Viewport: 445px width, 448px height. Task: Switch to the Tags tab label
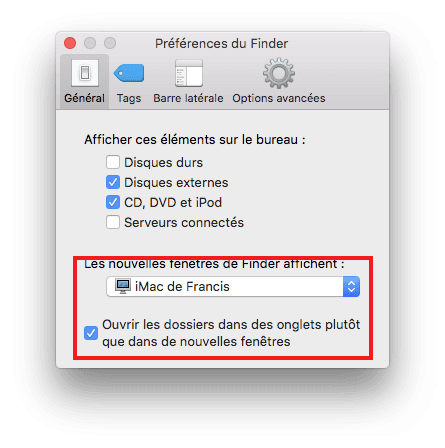129,98
